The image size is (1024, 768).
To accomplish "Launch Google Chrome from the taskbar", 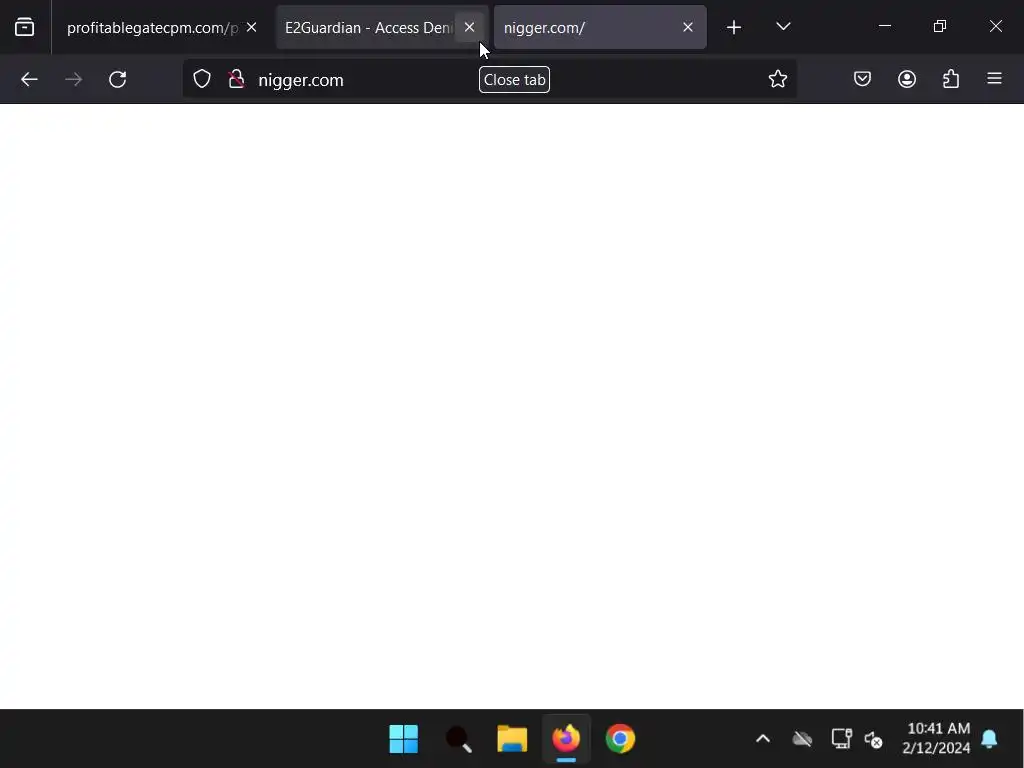I will 620,739.
